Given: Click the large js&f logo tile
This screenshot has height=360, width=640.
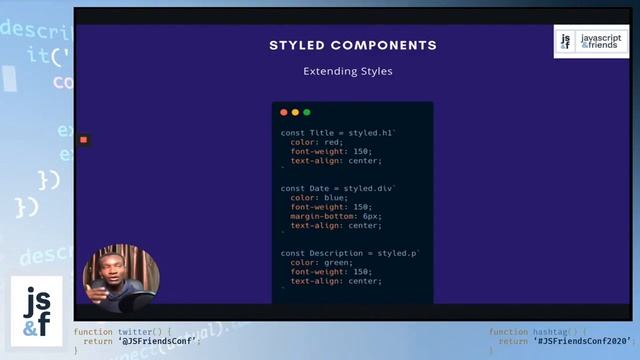Looking at the screenshot, I should point(37,311).
